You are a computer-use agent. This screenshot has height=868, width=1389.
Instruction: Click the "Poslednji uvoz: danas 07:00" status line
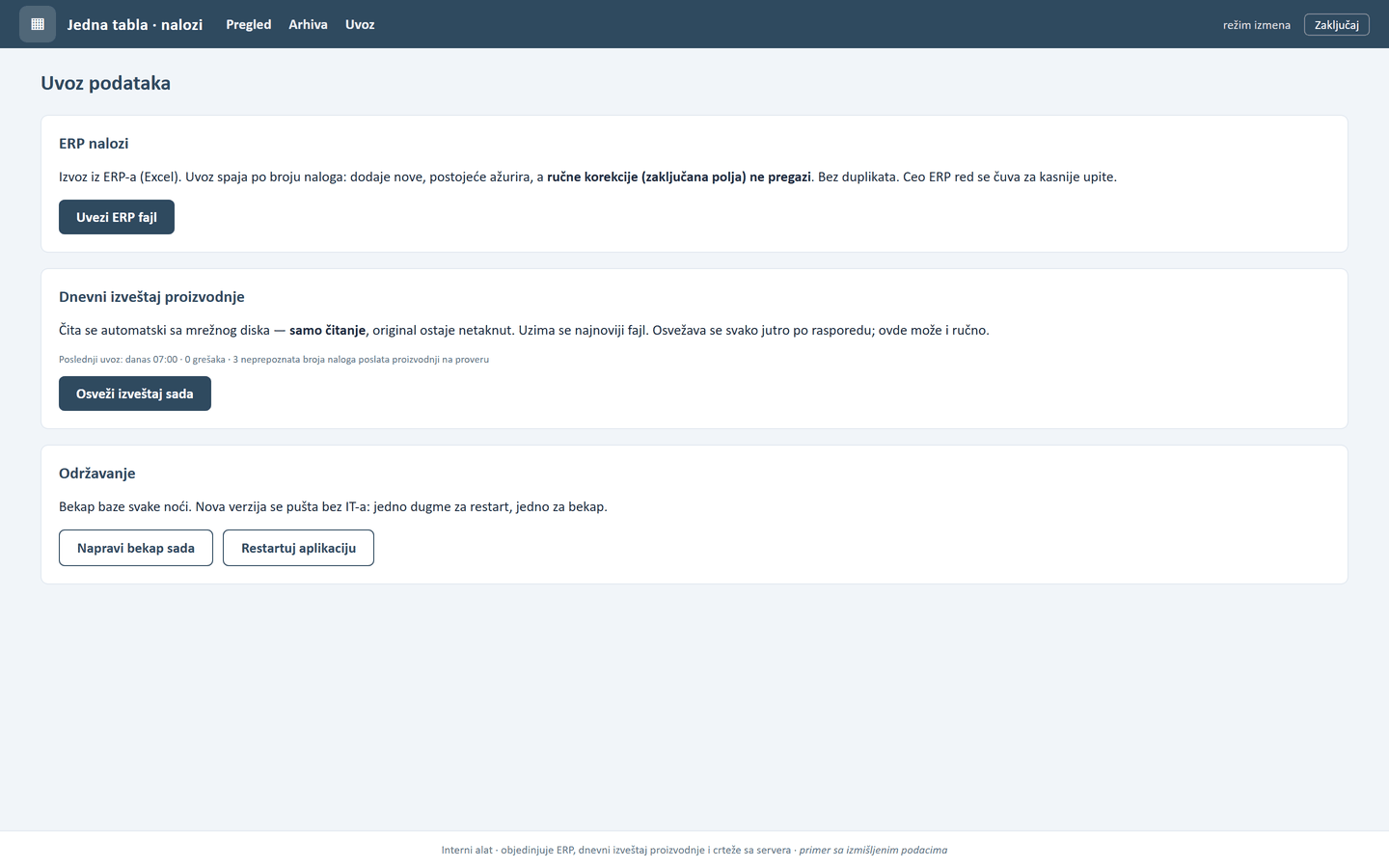tap(274, 359)
